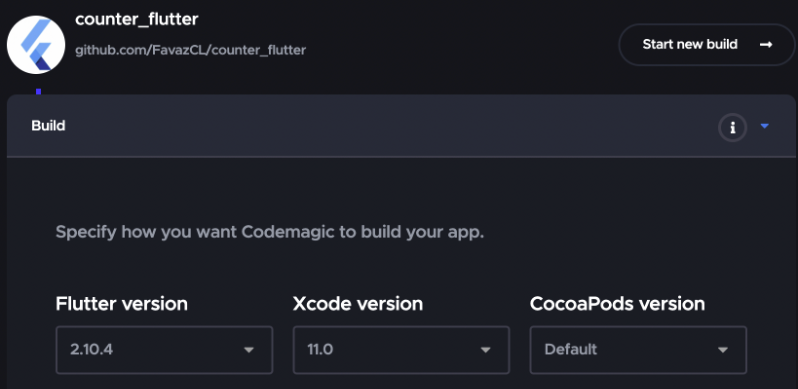Click the caret arrow in Flutter version field
Viewport: 798px width, 389px height.
coord(249,350)
